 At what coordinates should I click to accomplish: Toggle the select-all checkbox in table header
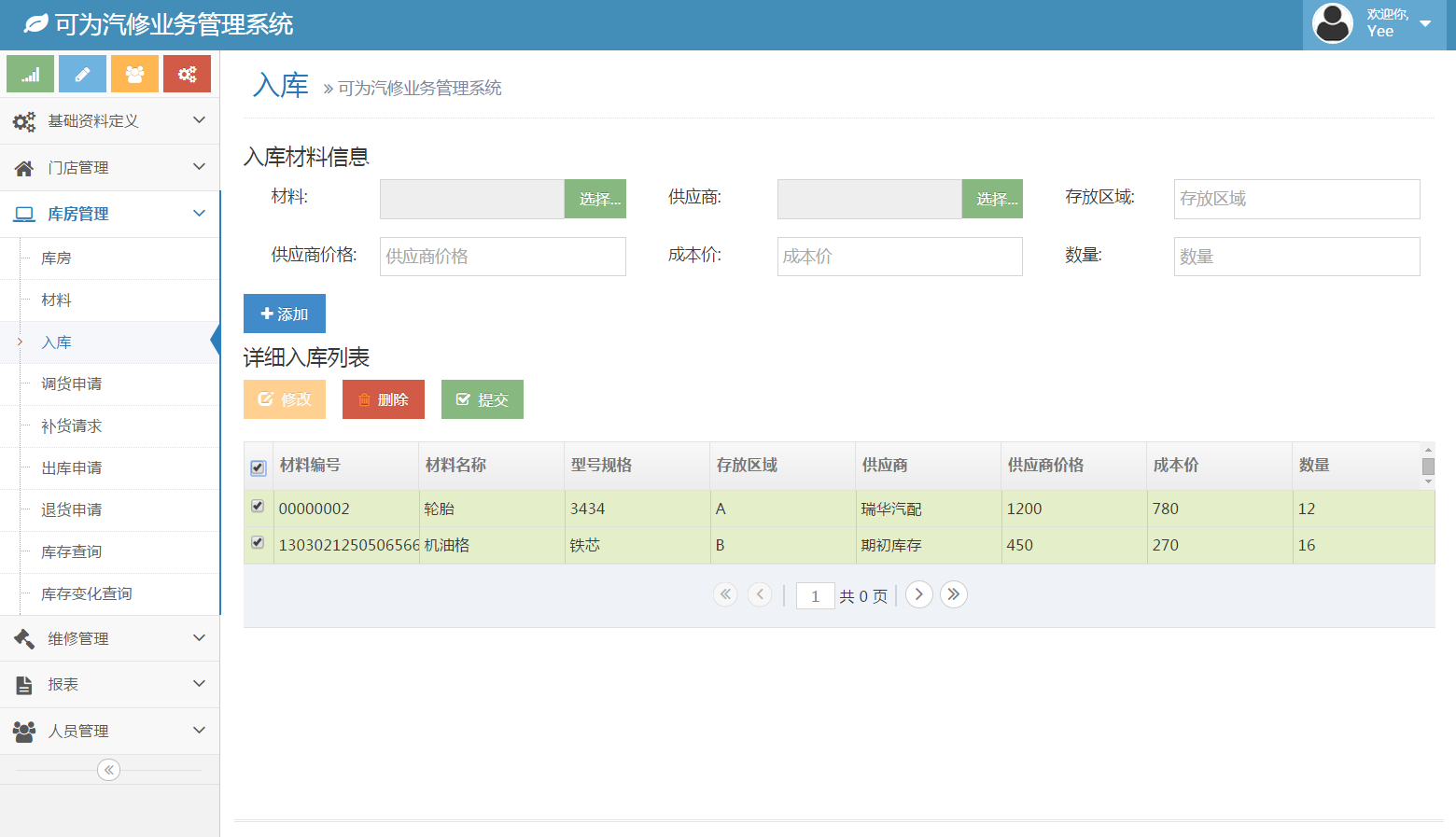(259, 467)
